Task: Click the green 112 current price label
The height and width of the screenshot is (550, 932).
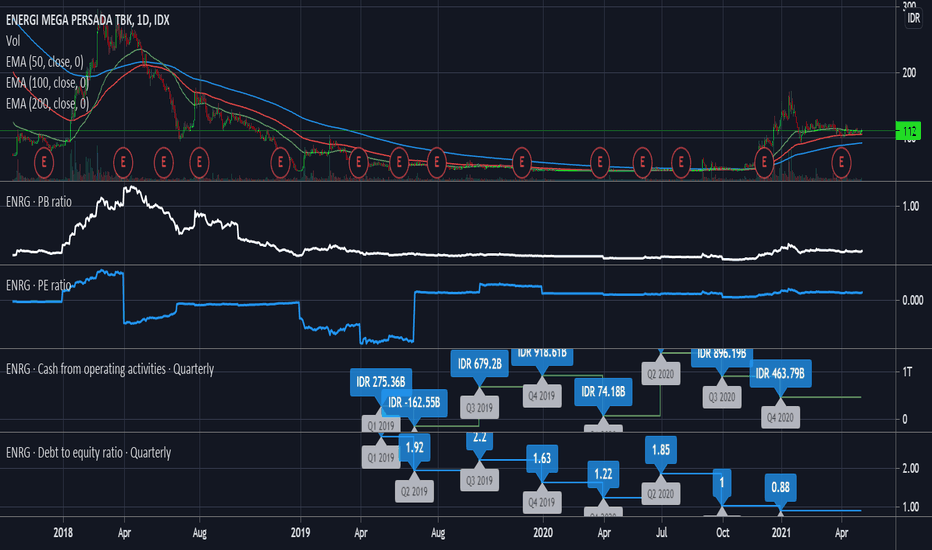Action: (x=908, y=131)
